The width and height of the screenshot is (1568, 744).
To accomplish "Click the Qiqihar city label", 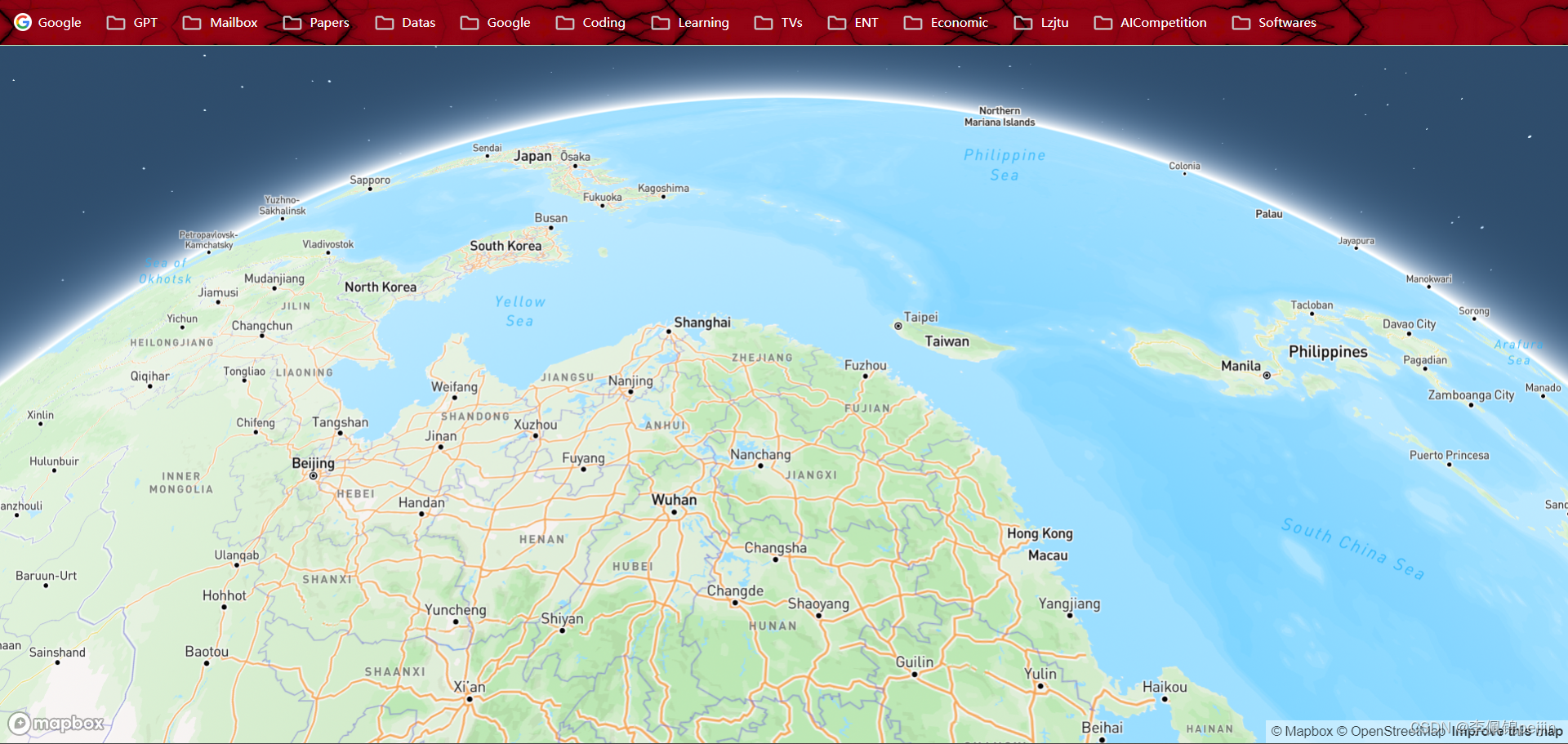I will click(x=150, y=376).
